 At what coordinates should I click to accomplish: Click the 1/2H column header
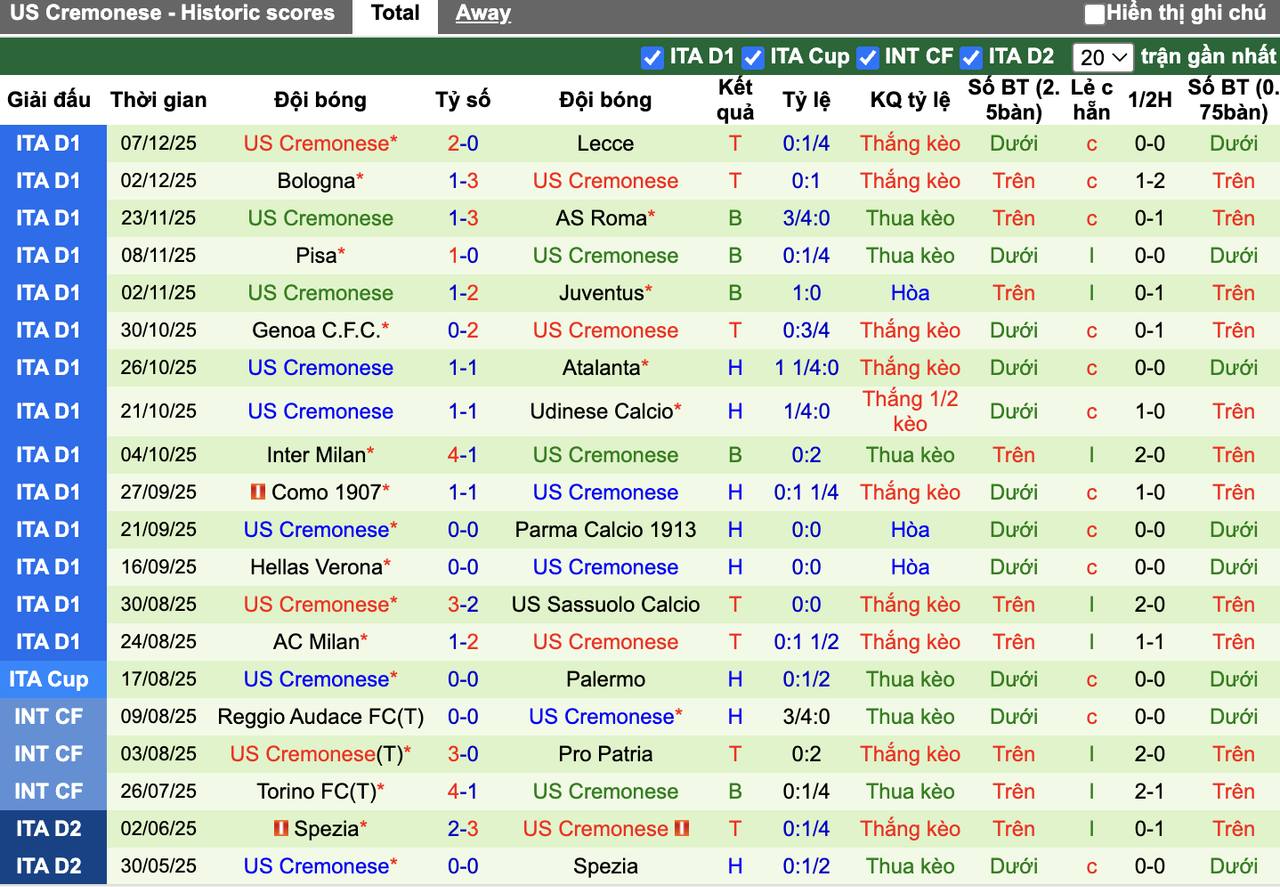[x=1149, y=100]
